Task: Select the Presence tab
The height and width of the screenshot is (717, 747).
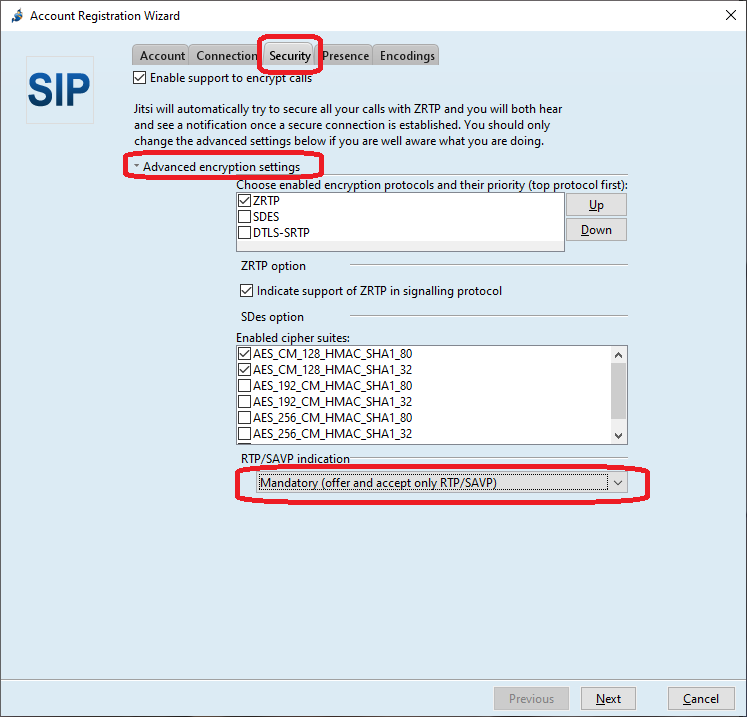Action: point(345,56)
